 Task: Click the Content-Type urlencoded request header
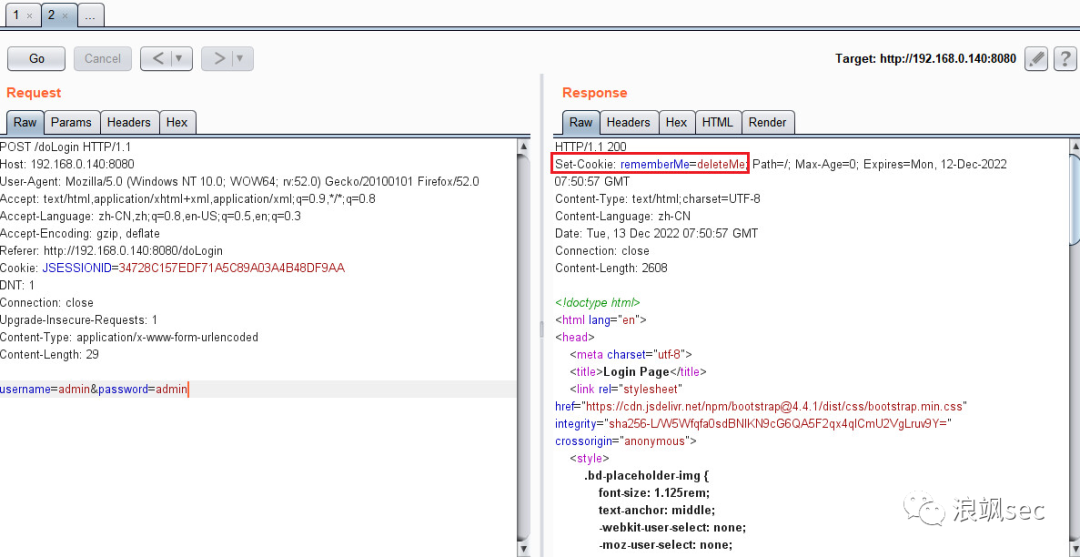pos(129,337)
